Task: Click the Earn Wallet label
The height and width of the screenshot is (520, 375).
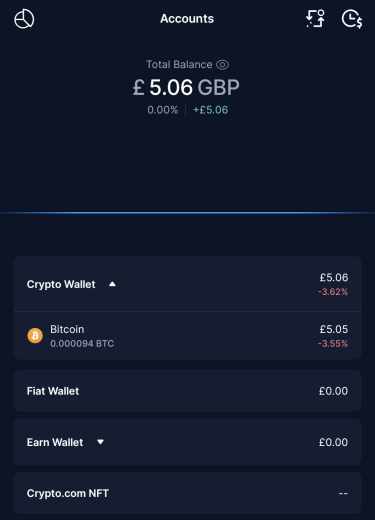Action: [55, 442]
